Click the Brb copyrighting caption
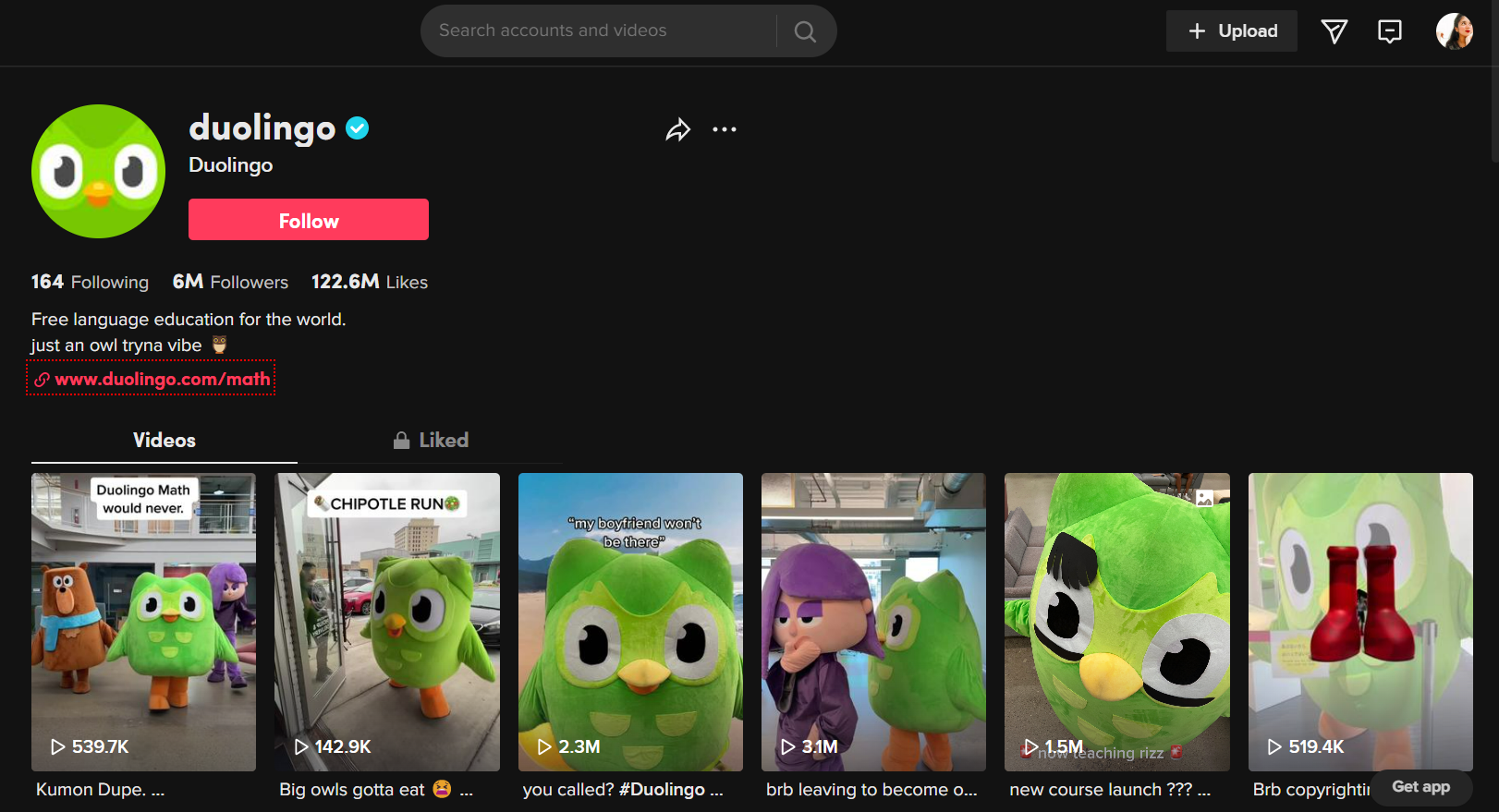This screenshot has height=812, width=1499. (x=1311, y=790)
